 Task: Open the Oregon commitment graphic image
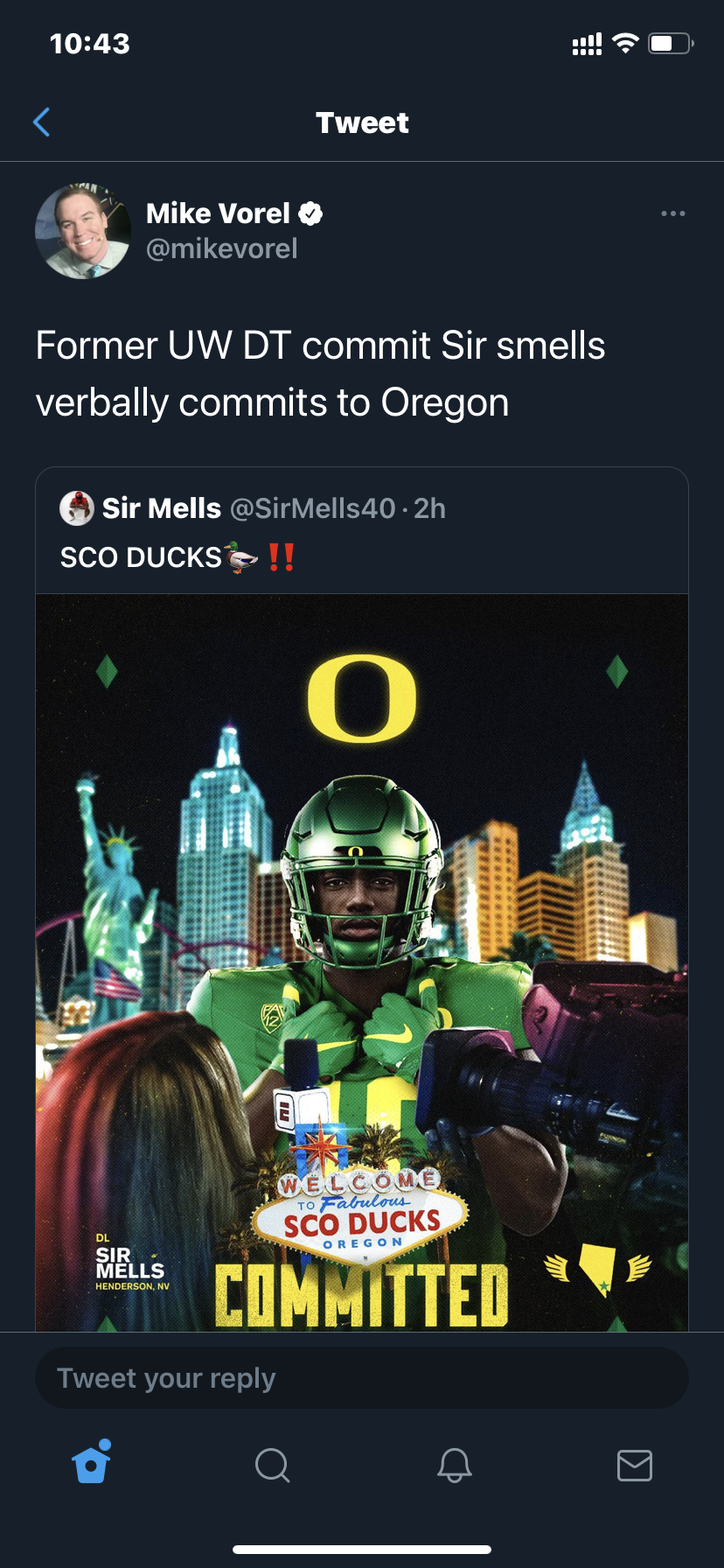(362, 962)
